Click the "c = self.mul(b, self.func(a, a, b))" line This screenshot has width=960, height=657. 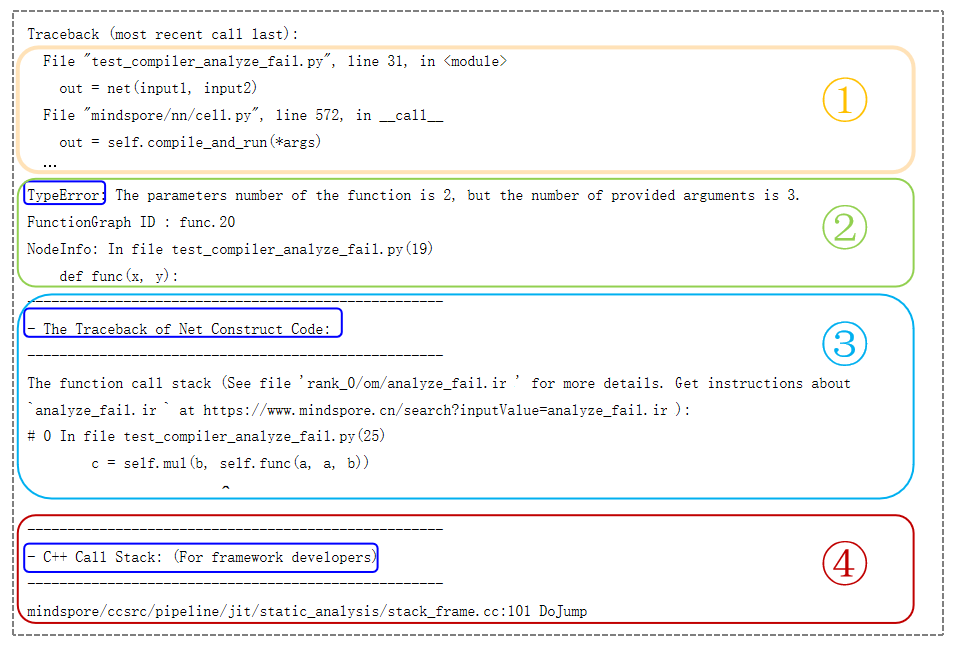[230, 464]
